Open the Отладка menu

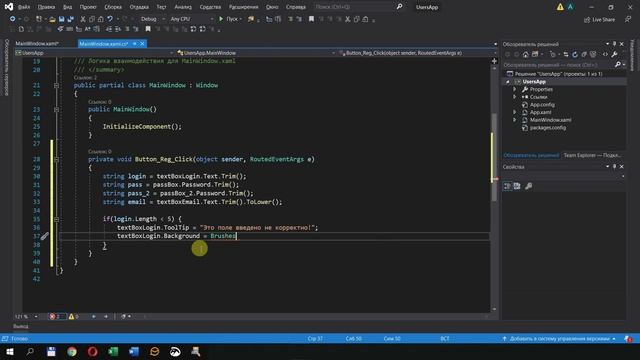click(139, 7)
